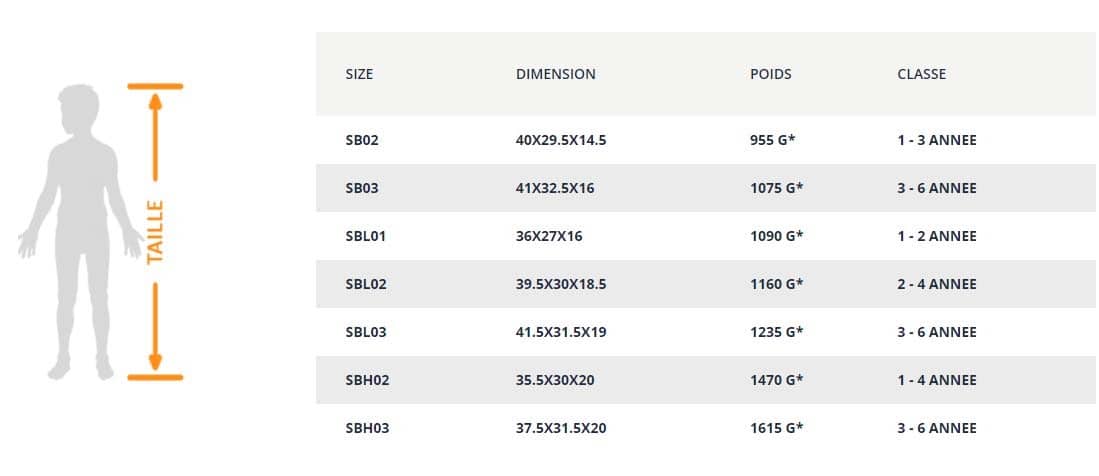1099x476 pixels.
Task: Click the 36X27X16 dimension cell
Action: click(x=548, y=236)
